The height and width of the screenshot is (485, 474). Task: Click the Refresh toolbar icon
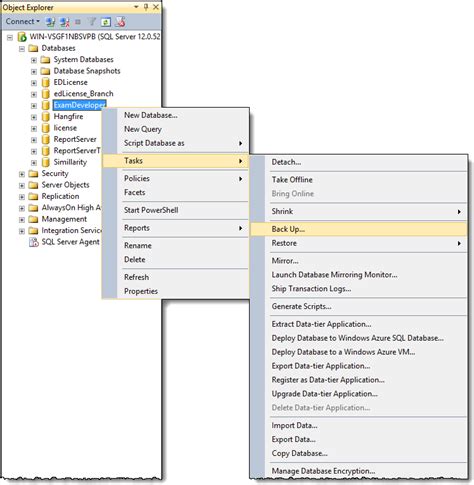click(x=106, y=22)
